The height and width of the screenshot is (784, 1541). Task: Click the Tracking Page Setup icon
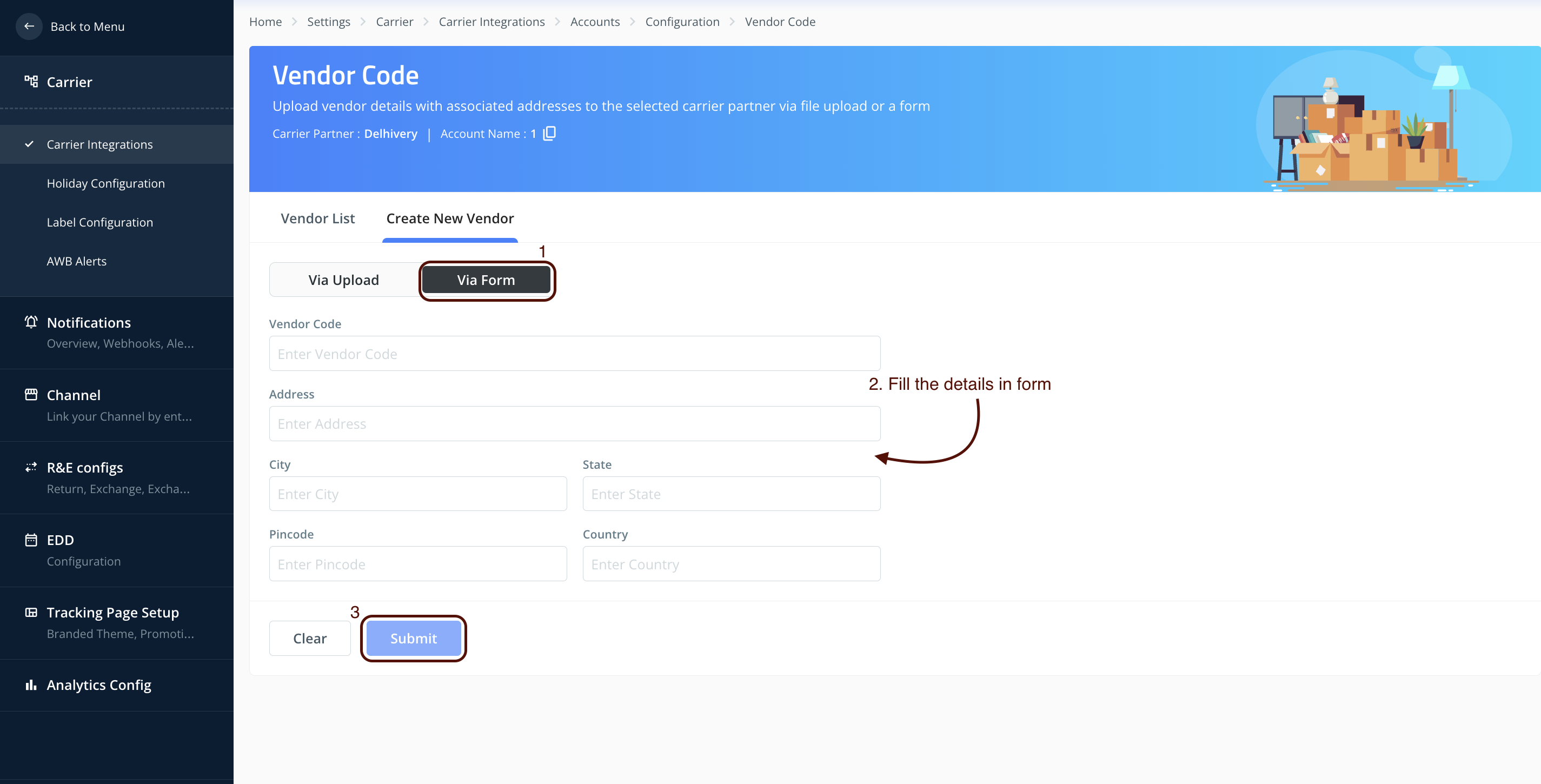tap(31, 613)
